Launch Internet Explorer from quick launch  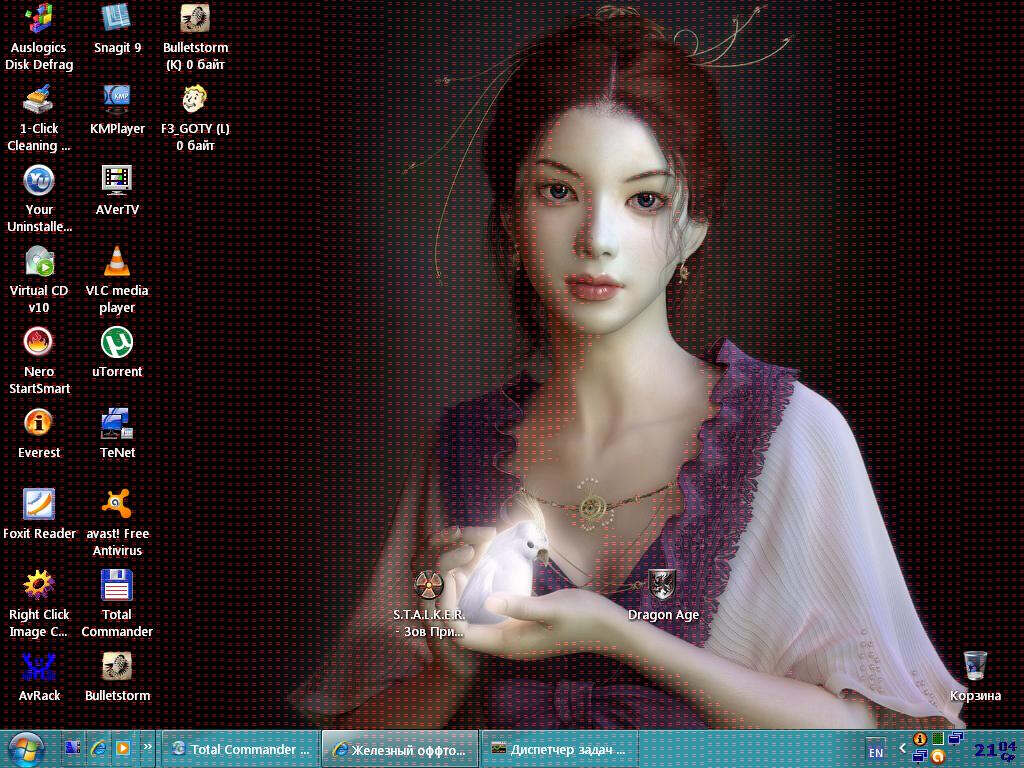(x=98, y=747)
